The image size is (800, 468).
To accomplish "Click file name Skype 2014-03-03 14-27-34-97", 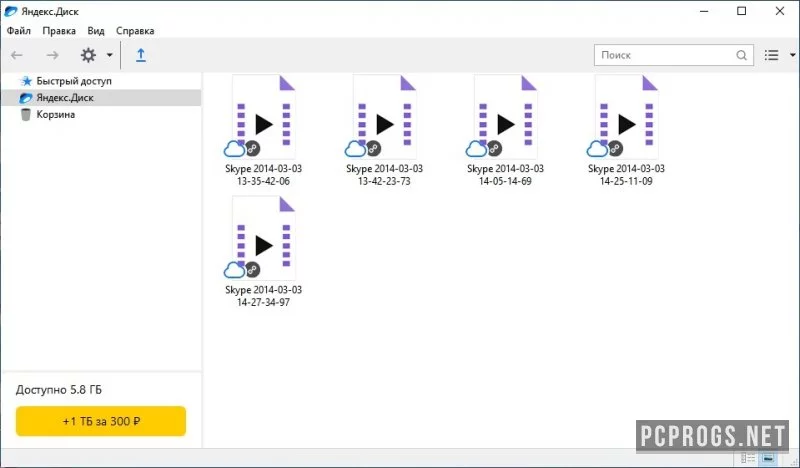I will click(263, 295).
